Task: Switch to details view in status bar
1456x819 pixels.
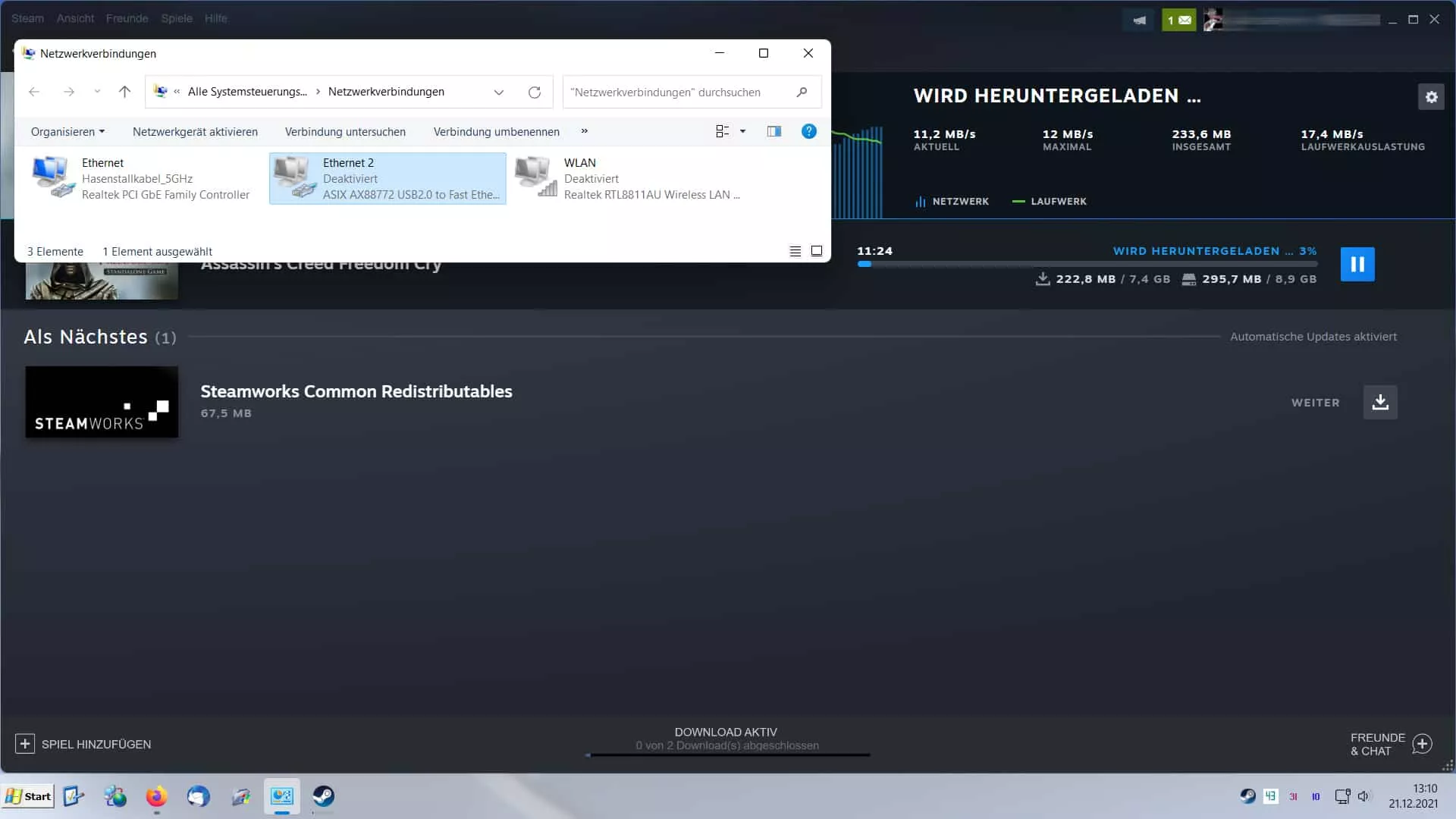Action: [795, 251]
